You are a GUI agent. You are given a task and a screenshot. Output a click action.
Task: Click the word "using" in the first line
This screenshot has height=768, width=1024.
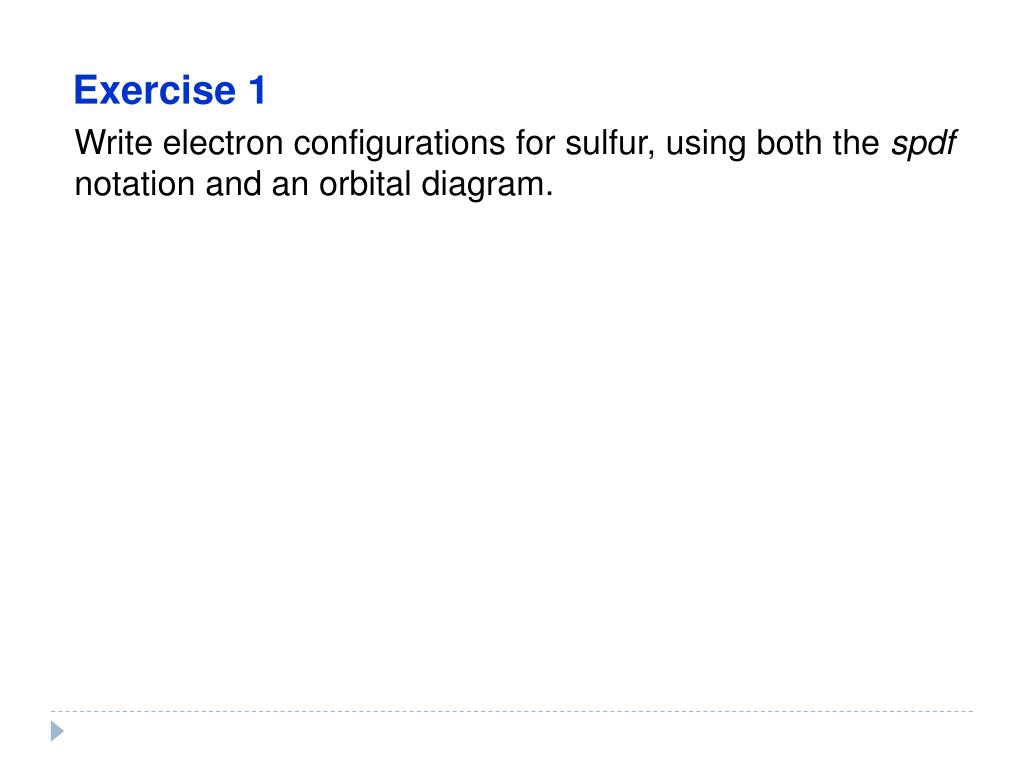705,144
